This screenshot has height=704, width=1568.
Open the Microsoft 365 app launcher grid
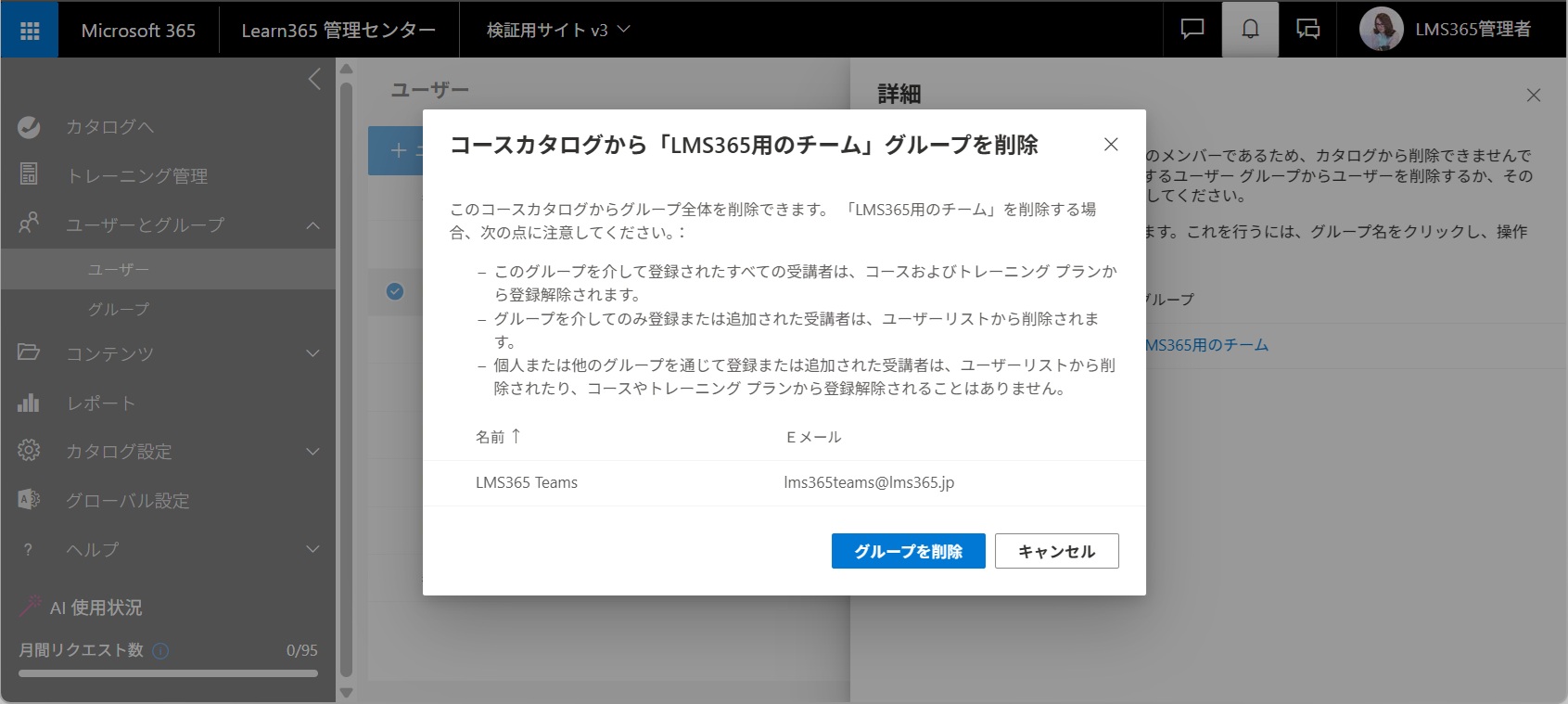click(x=30, y=30)
